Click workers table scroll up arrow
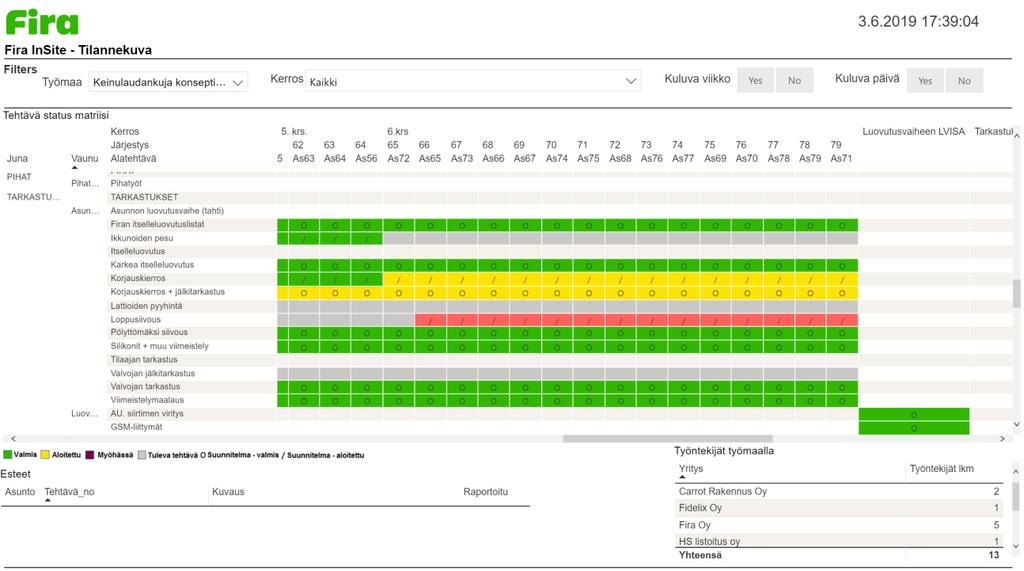 pyautogui.click(x=1016, y=472)
